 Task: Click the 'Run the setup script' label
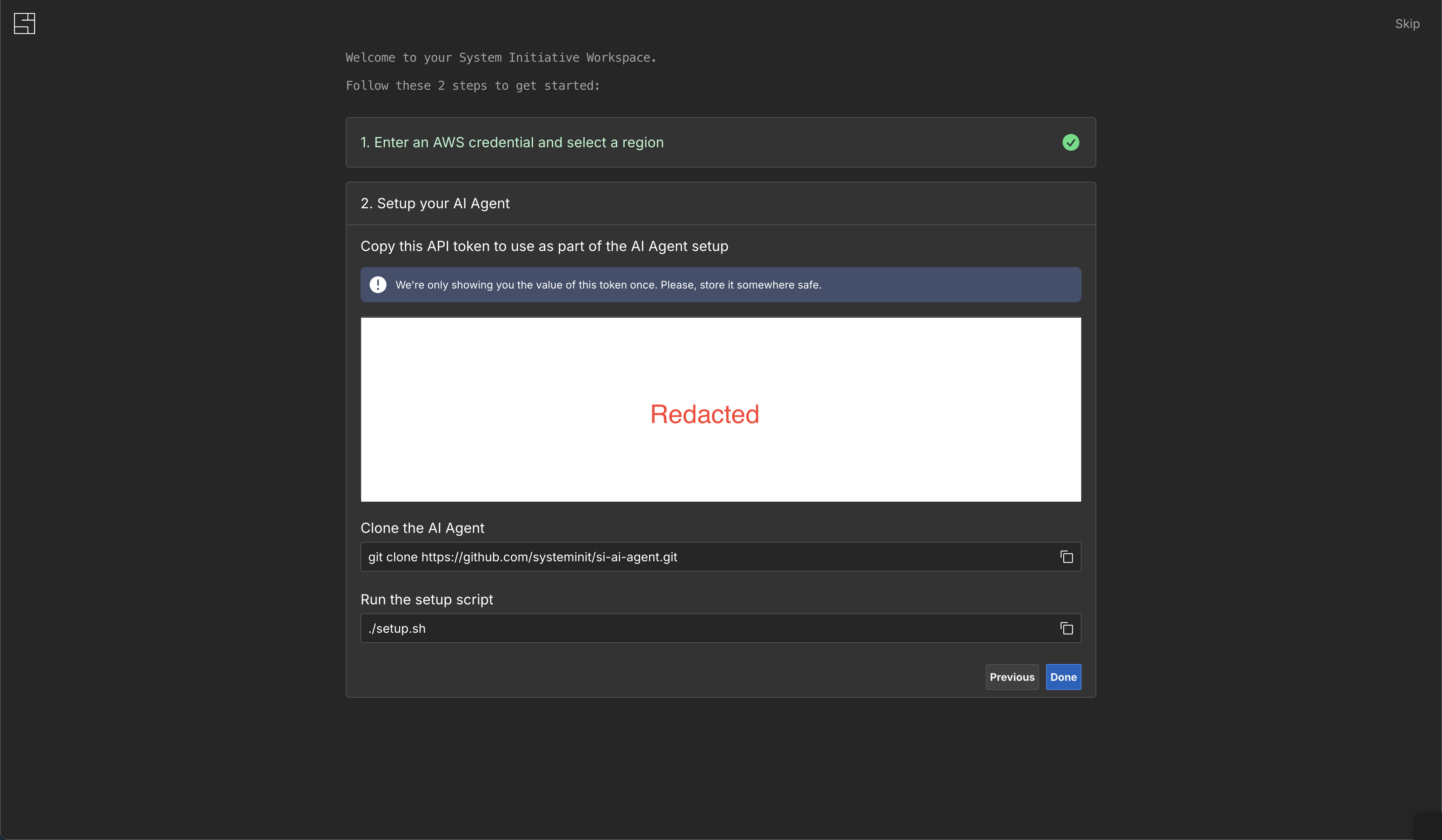(427, 599)
